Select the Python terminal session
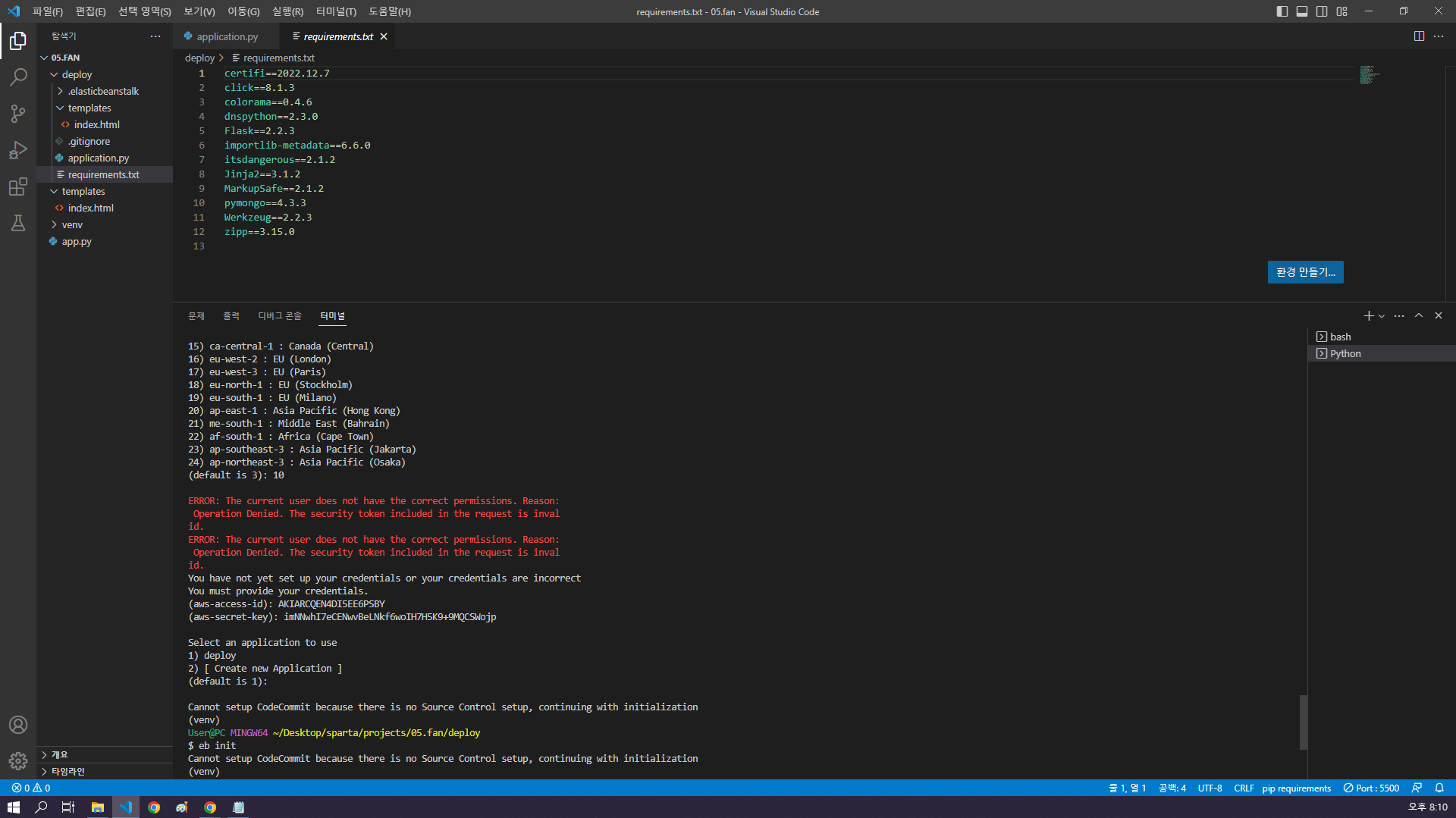The image size is (1456, 818). coord(1382,353)
